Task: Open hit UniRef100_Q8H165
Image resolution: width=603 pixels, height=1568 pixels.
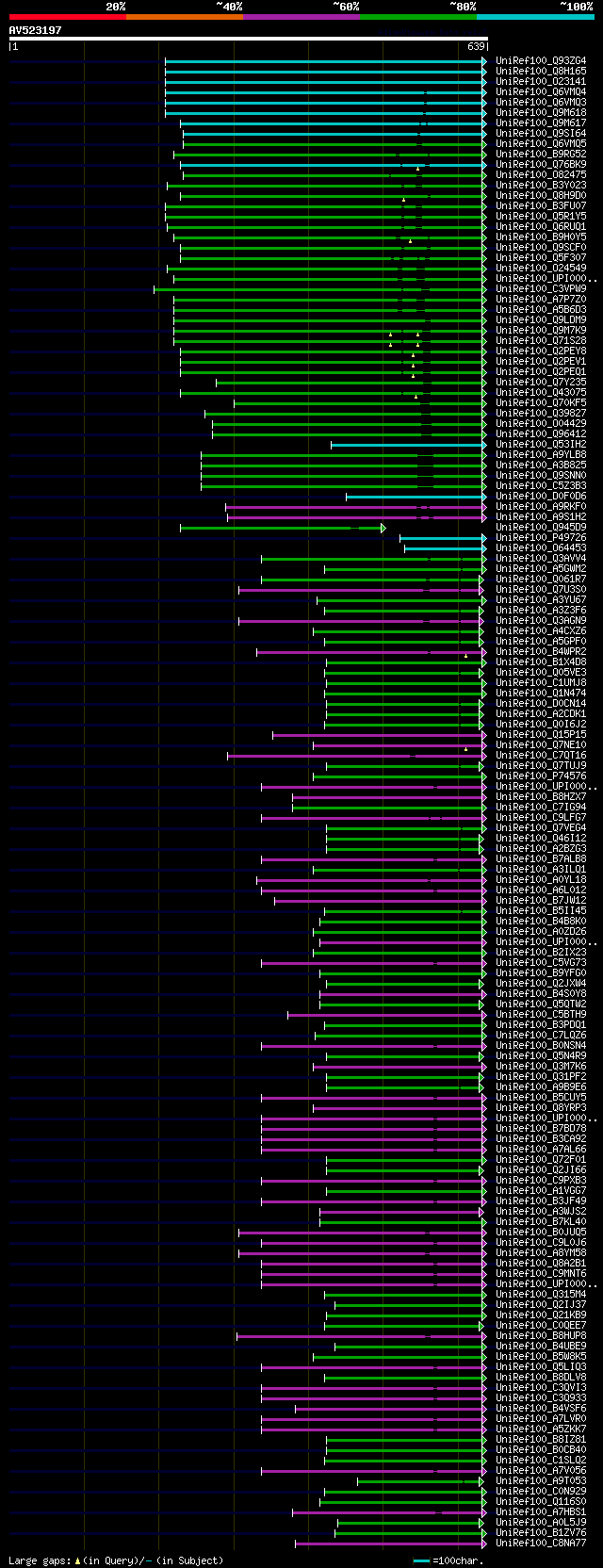Action: tap(541, 72)
